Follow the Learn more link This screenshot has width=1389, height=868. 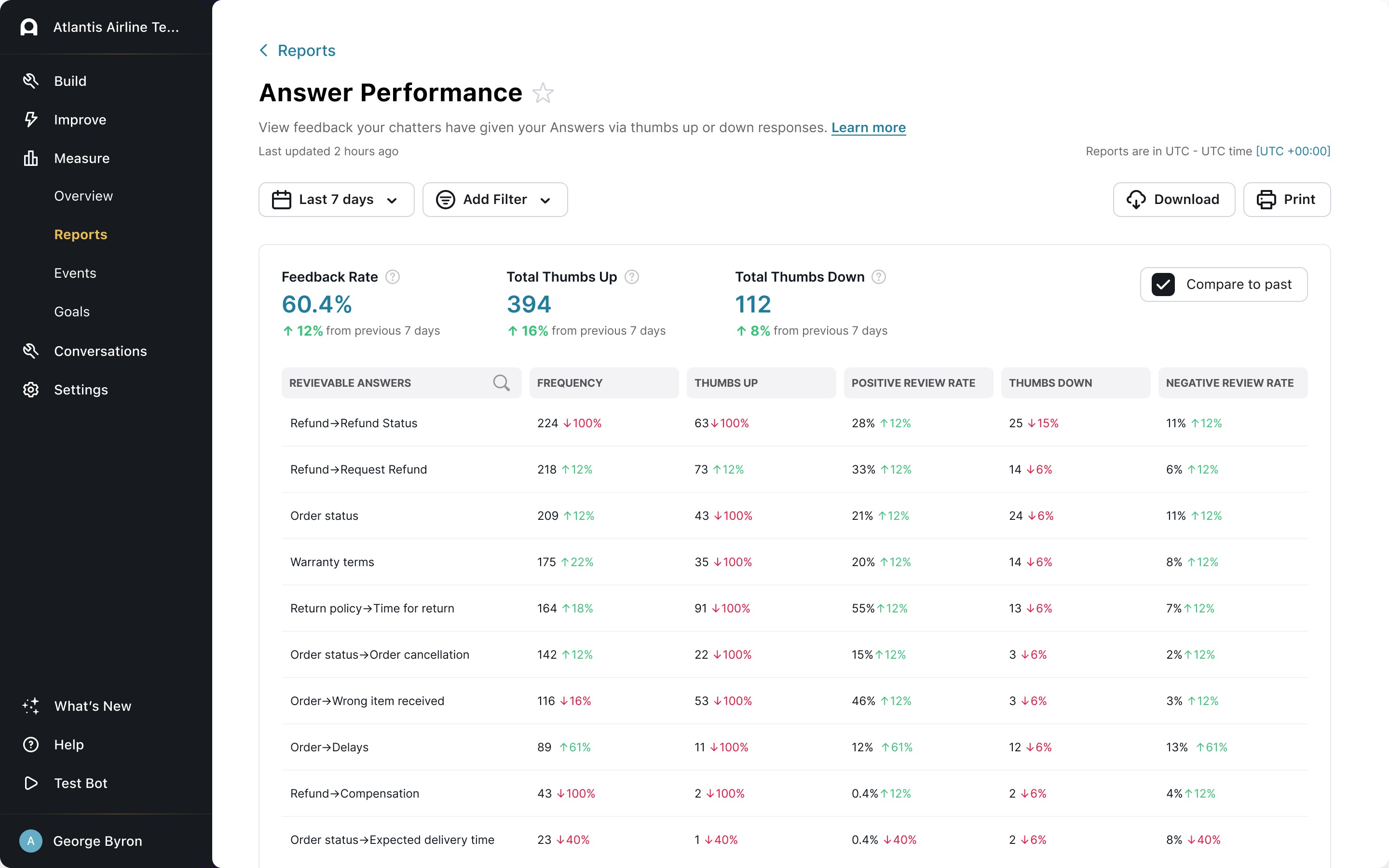click(868, 127)
